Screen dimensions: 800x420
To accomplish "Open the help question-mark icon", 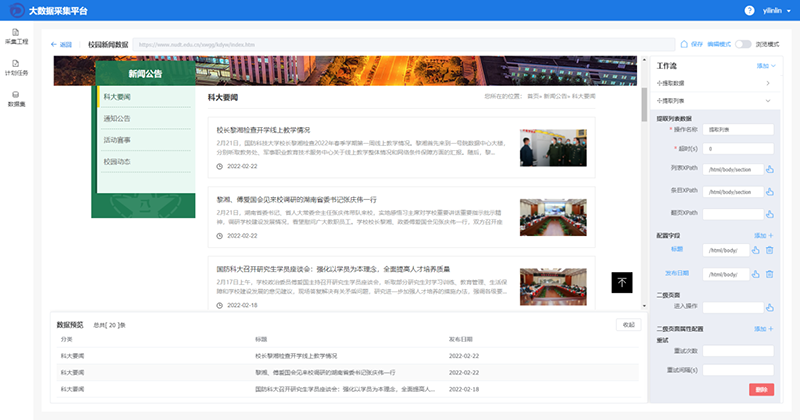I will click(749, 10).
